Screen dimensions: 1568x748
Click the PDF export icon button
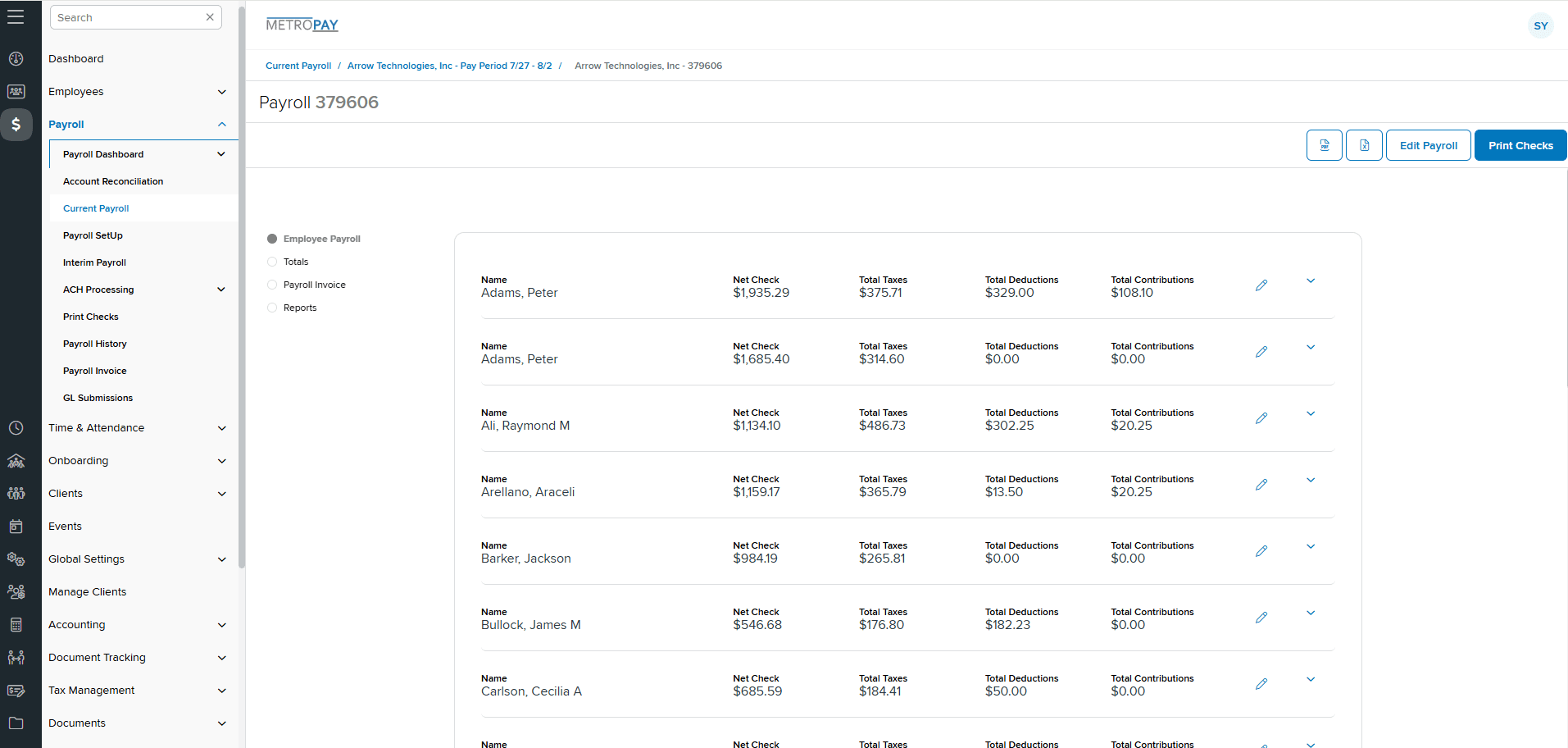[1324, 145]
